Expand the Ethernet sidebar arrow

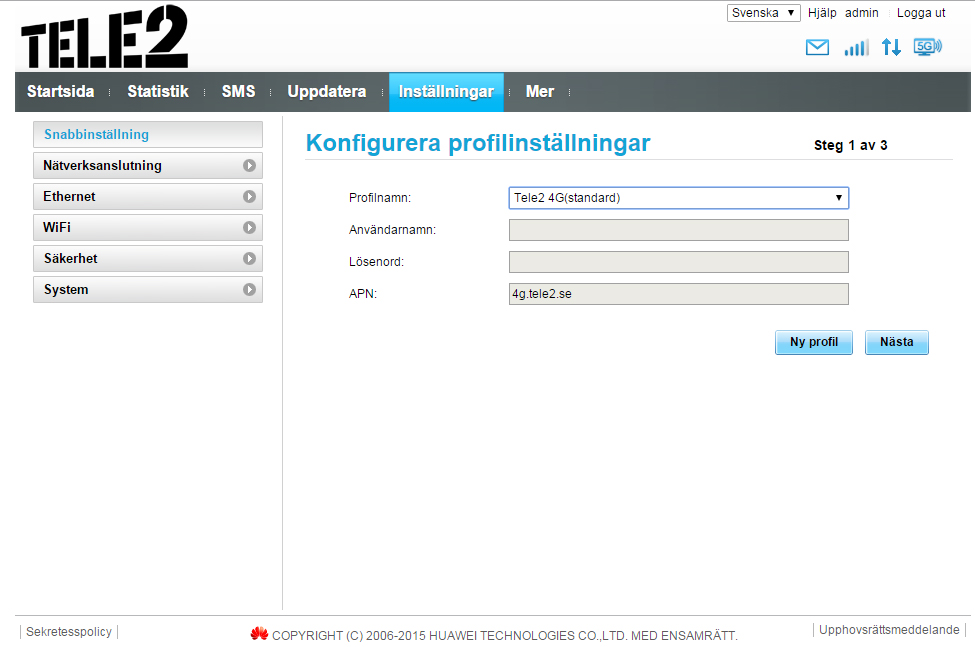249,196
